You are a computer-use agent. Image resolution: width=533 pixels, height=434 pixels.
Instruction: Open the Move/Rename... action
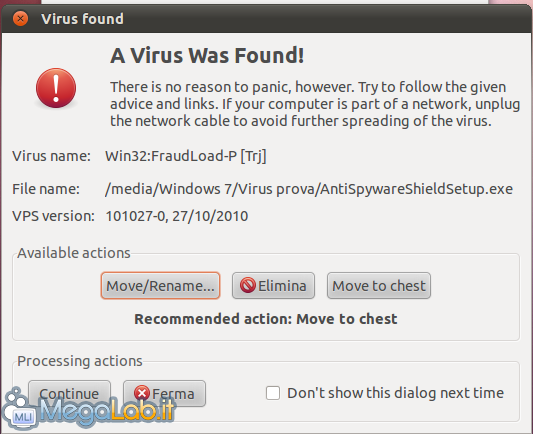pos(160,285)
